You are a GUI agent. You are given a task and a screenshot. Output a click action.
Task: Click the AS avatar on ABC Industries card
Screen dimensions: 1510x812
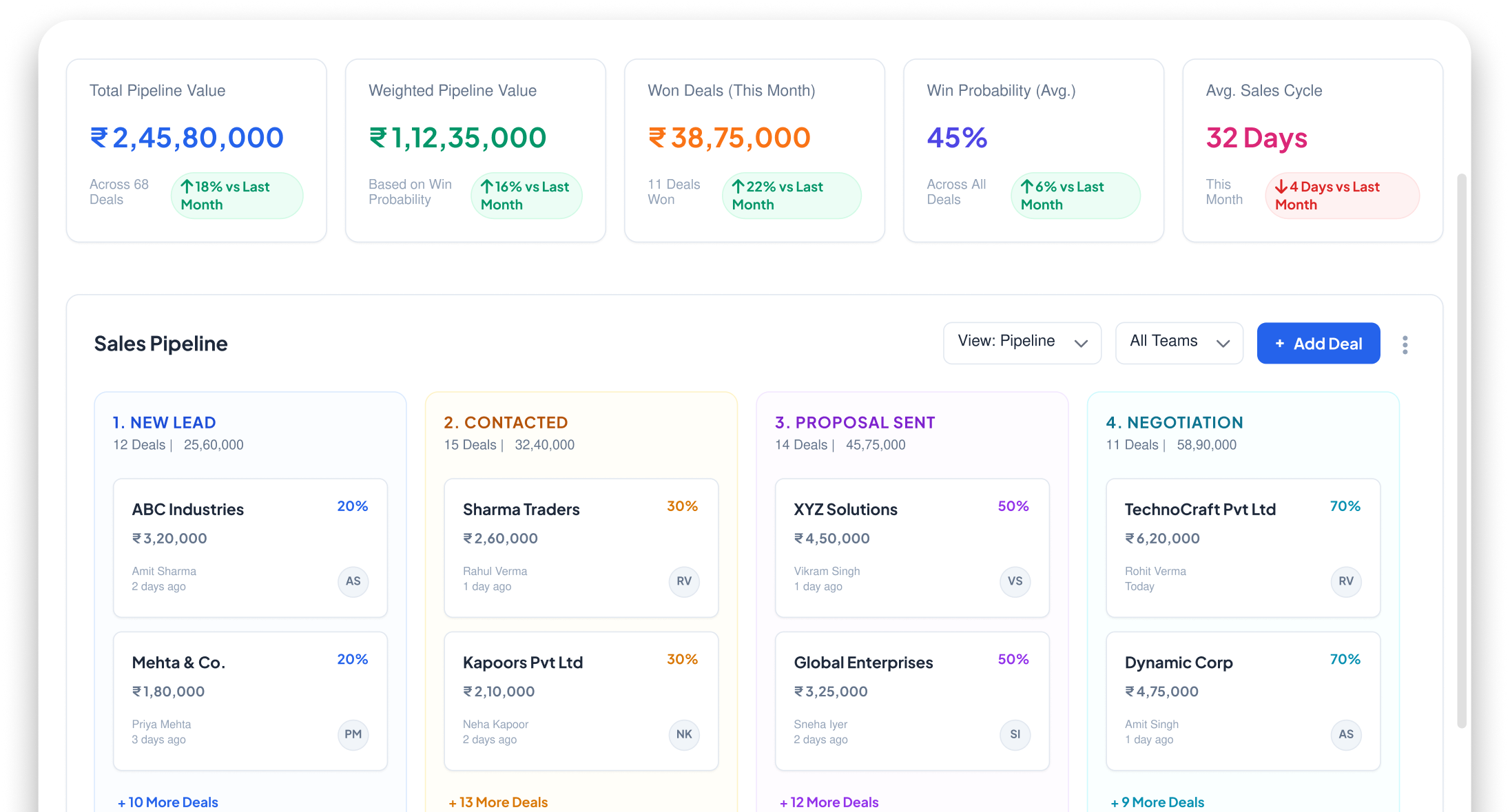tap(353, 581)
